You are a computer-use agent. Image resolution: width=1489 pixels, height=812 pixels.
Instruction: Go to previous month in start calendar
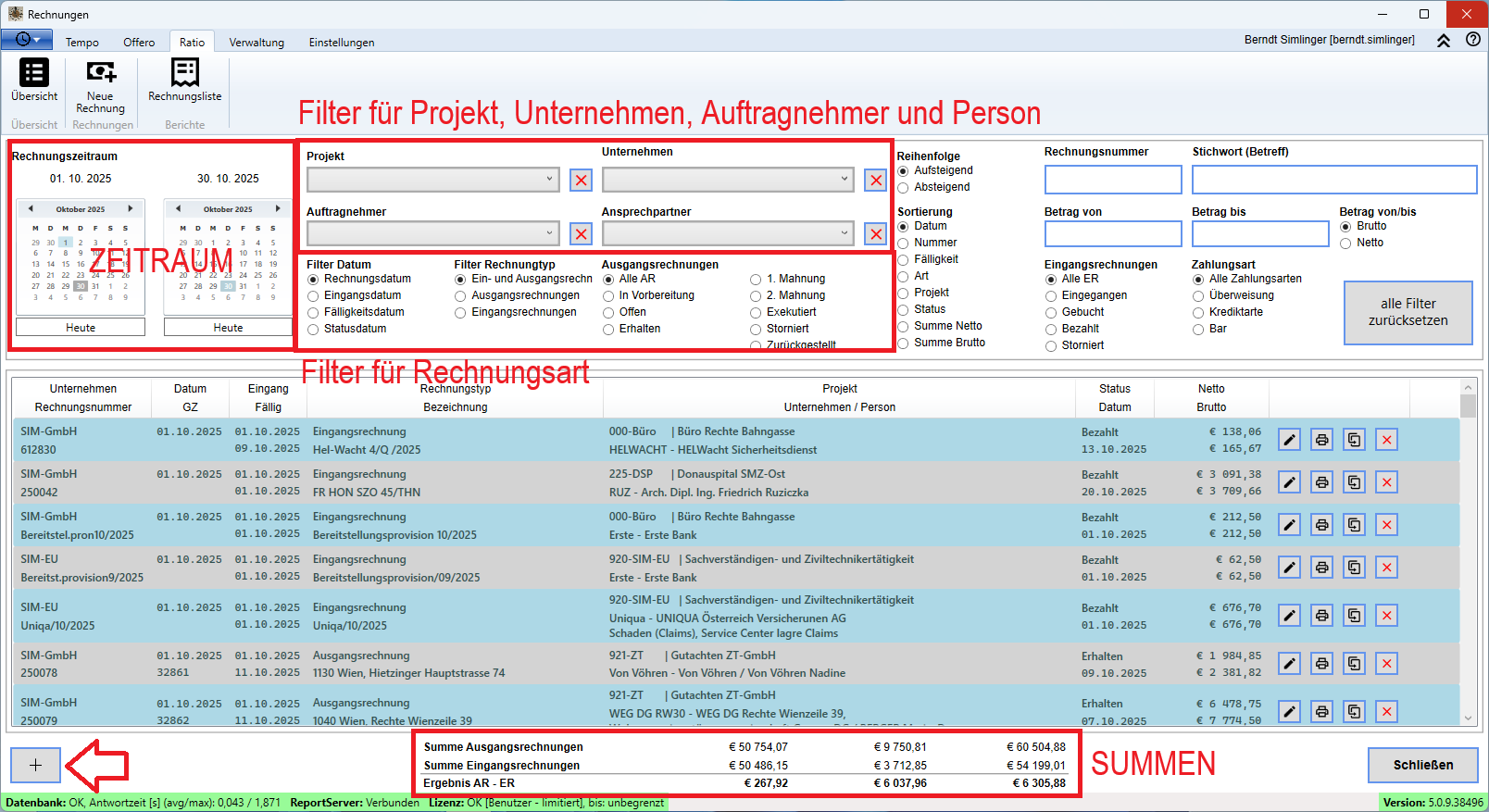click(x=31, y=208)
